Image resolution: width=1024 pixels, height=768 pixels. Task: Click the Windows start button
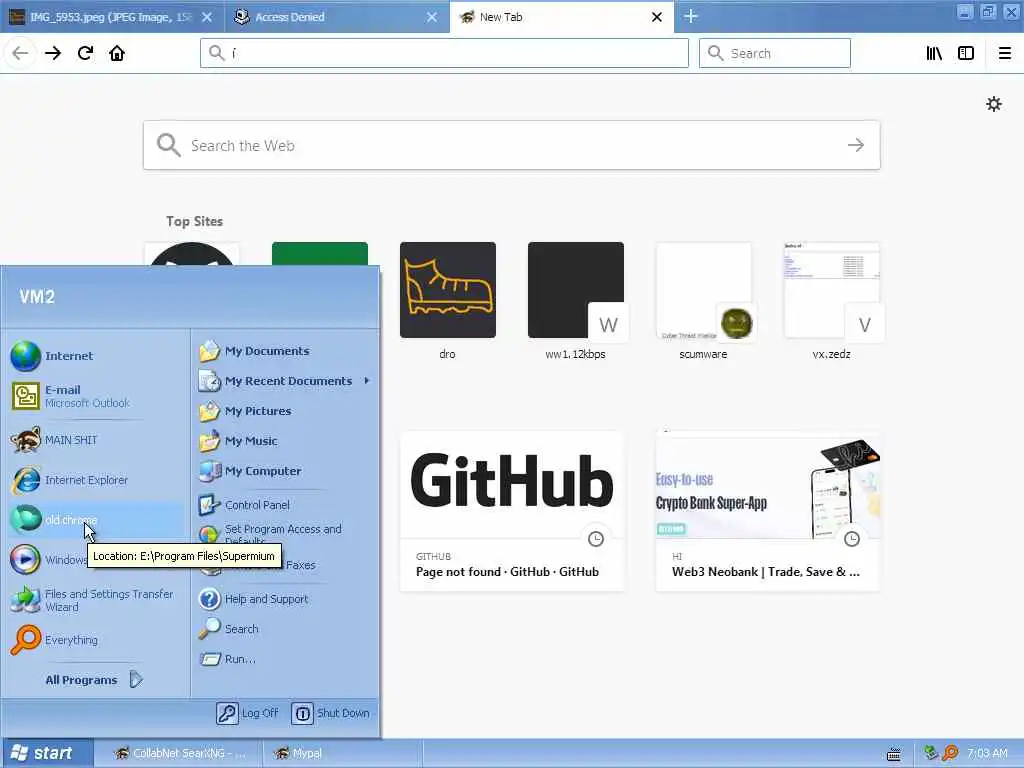[46, 753]
